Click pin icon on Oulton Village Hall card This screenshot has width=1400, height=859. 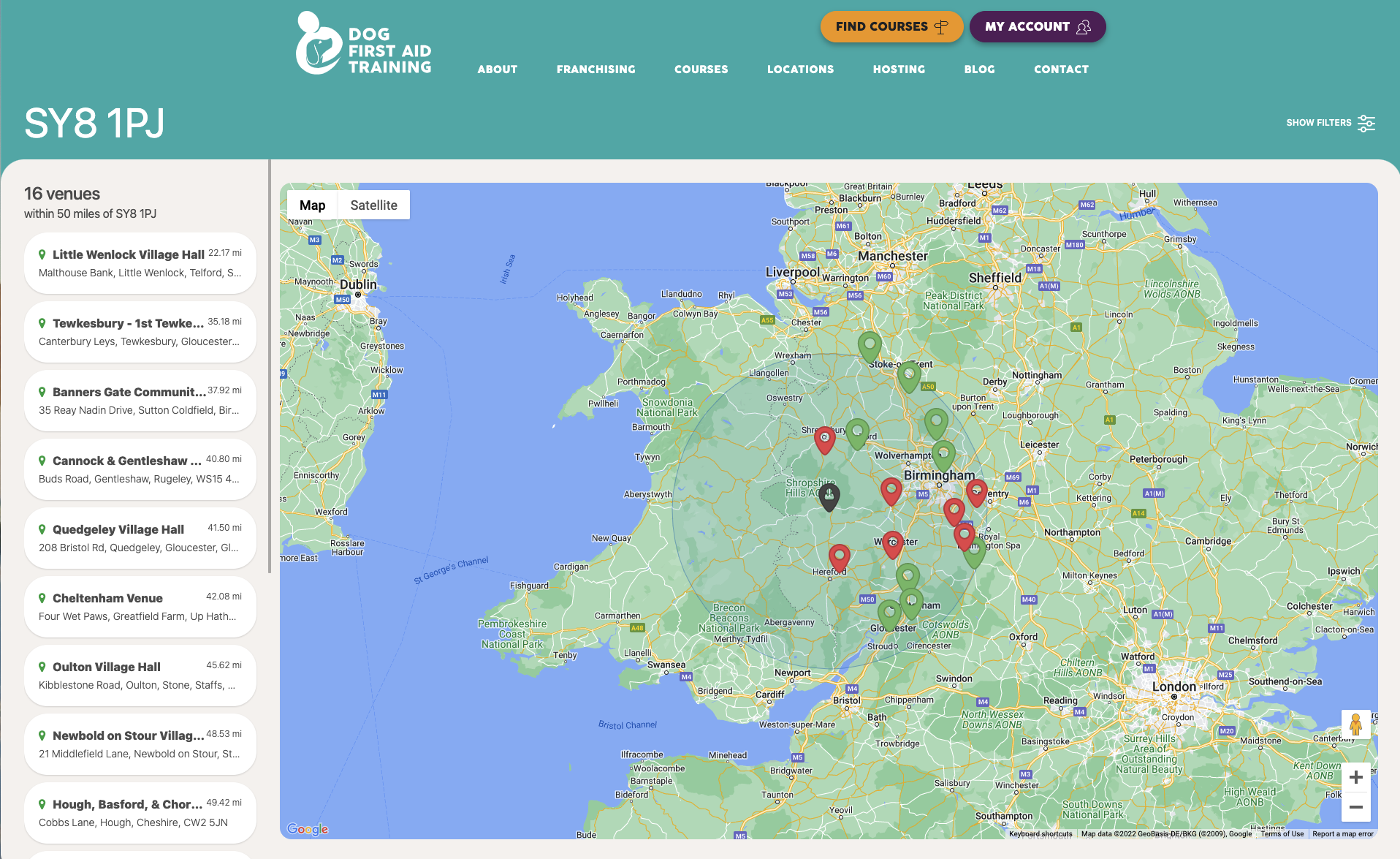pos(42,667)
